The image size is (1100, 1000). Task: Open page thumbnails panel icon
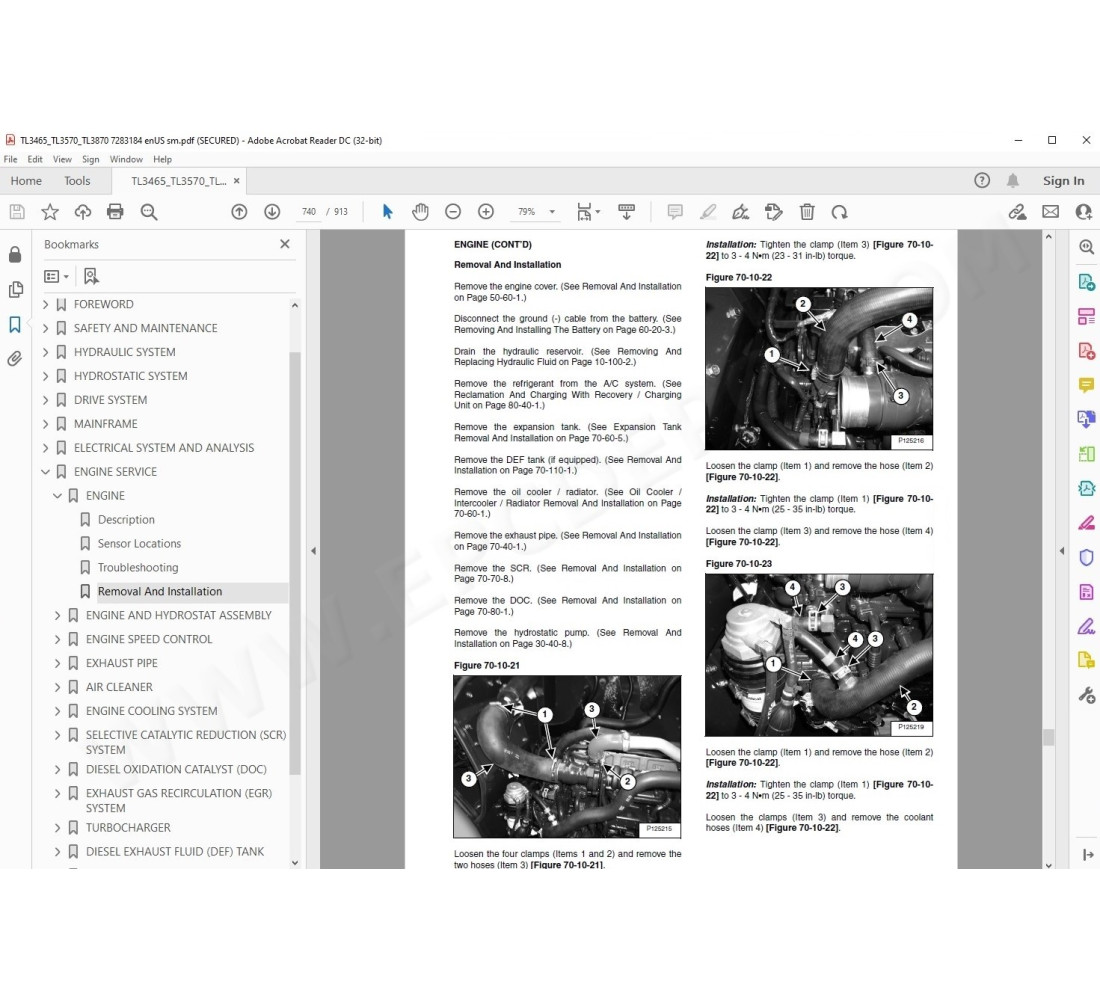(15, 289)
